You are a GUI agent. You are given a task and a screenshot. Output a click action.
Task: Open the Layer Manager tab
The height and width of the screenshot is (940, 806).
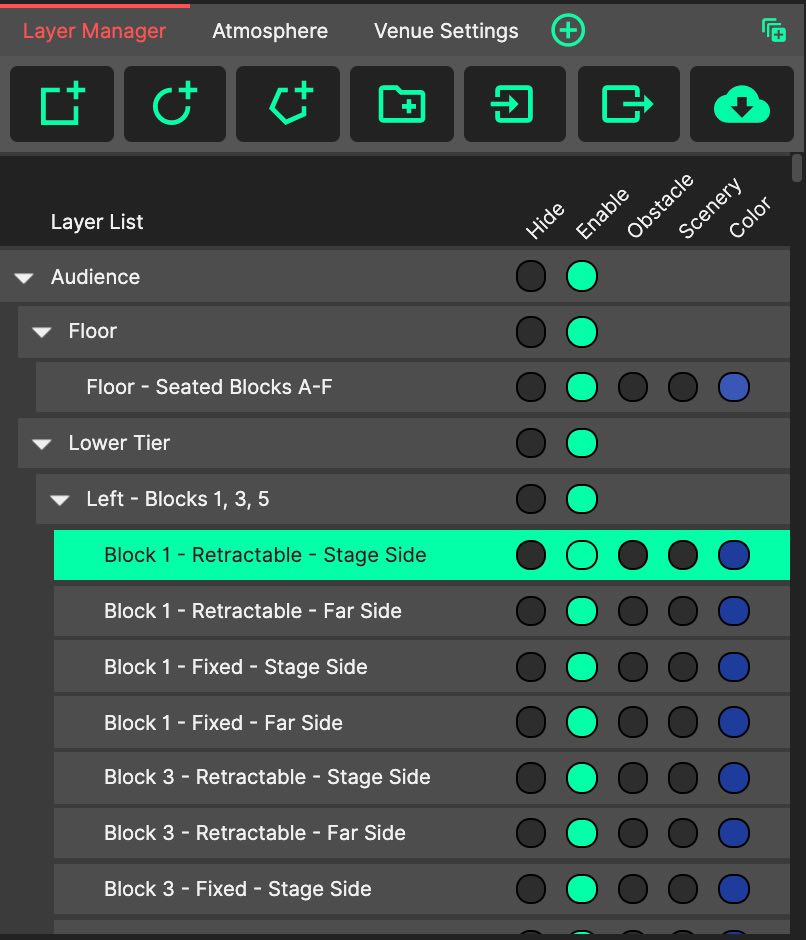click(94, 31)
